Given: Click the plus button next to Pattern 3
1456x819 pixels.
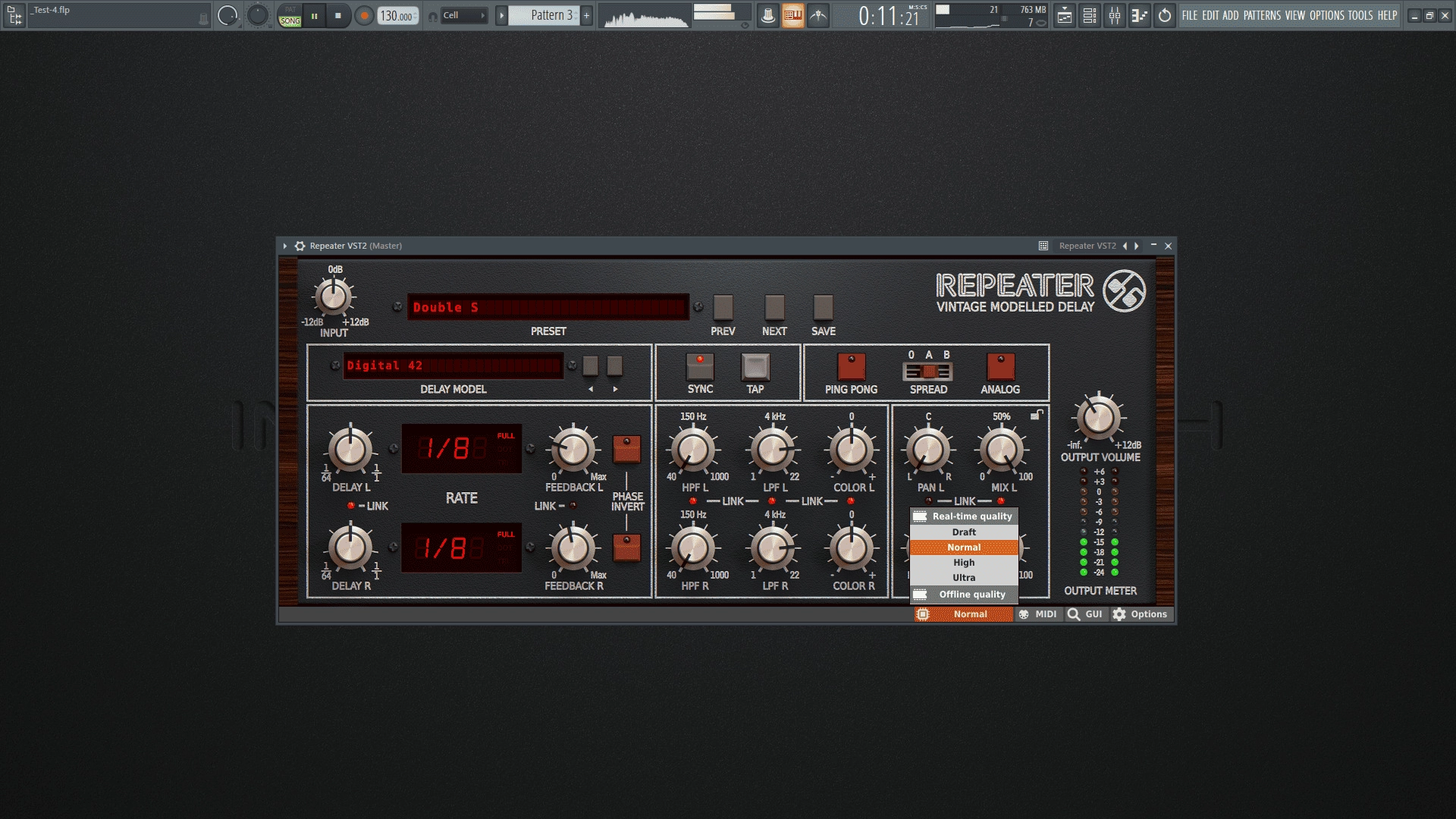Looking at the screenshot, I should 586,15.
